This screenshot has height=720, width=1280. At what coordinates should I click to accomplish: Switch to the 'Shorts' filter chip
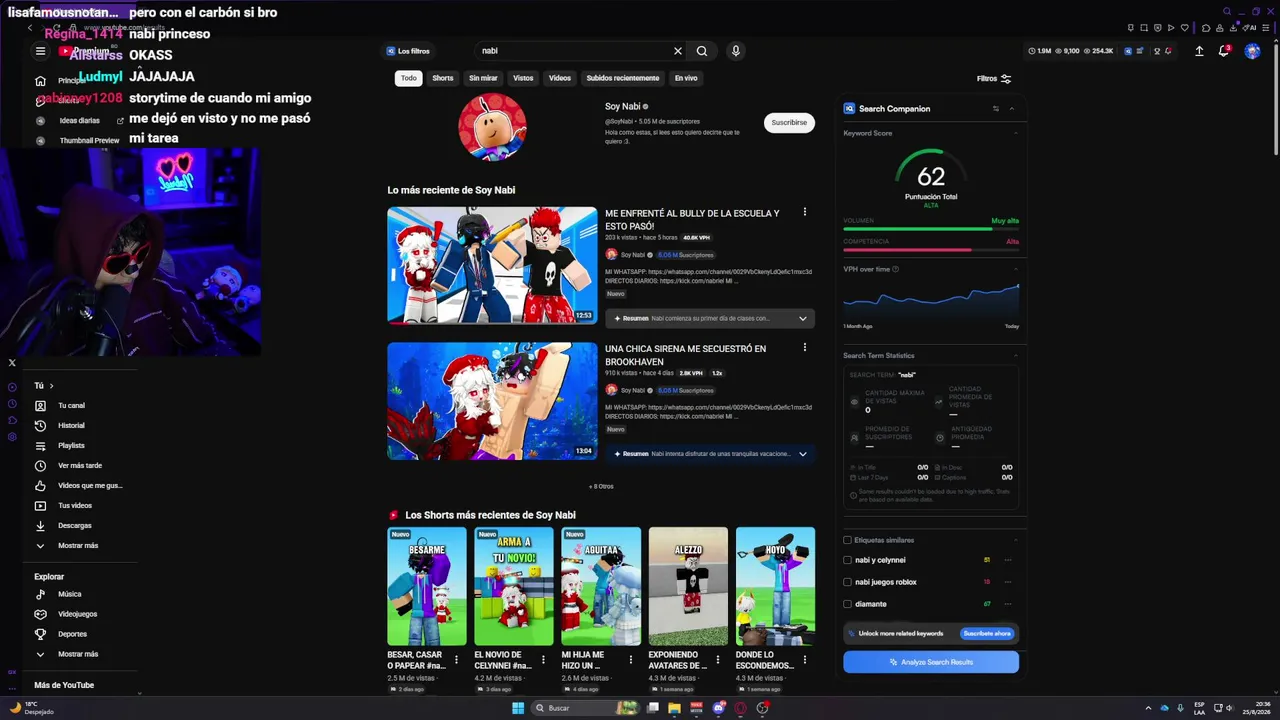pos(443,78)
